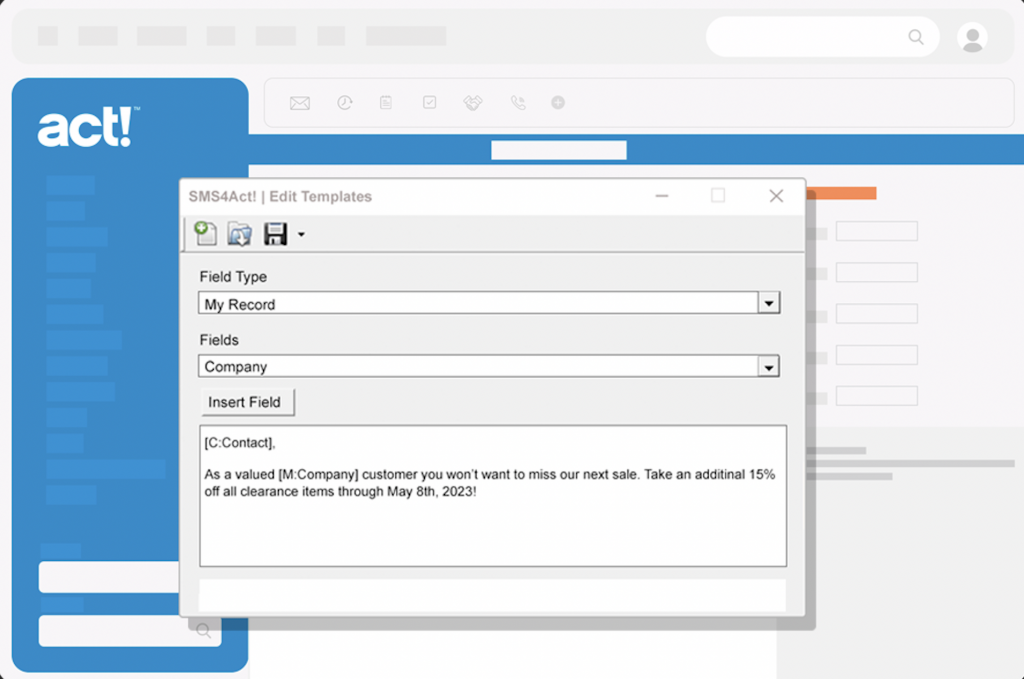Click the email envelope icon

(299, 103)
